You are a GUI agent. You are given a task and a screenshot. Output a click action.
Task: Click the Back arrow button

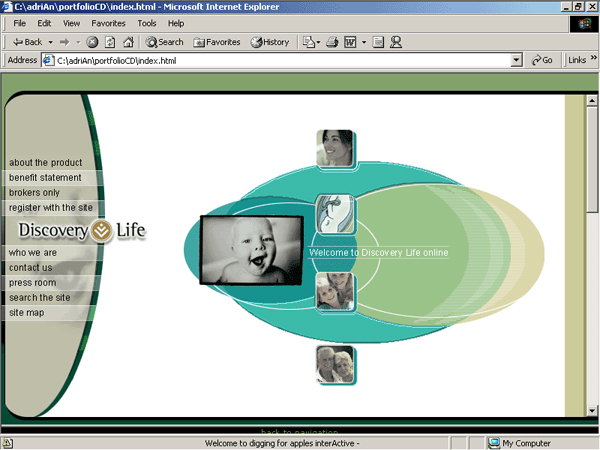27,42
